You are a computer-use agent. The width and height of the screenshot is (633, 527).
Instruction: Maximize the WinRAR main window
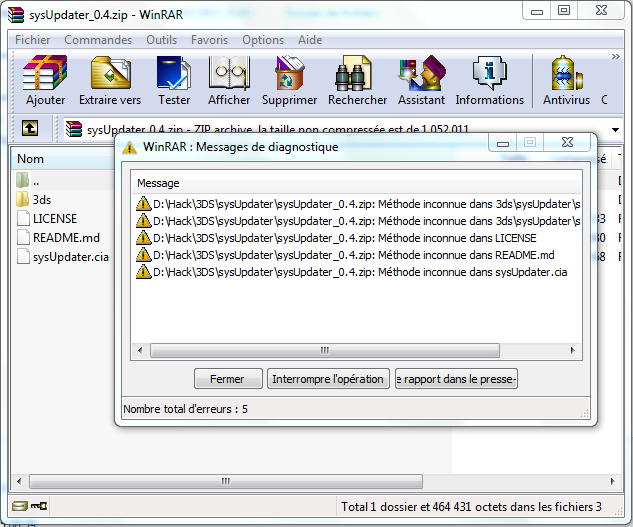point(564,10)
